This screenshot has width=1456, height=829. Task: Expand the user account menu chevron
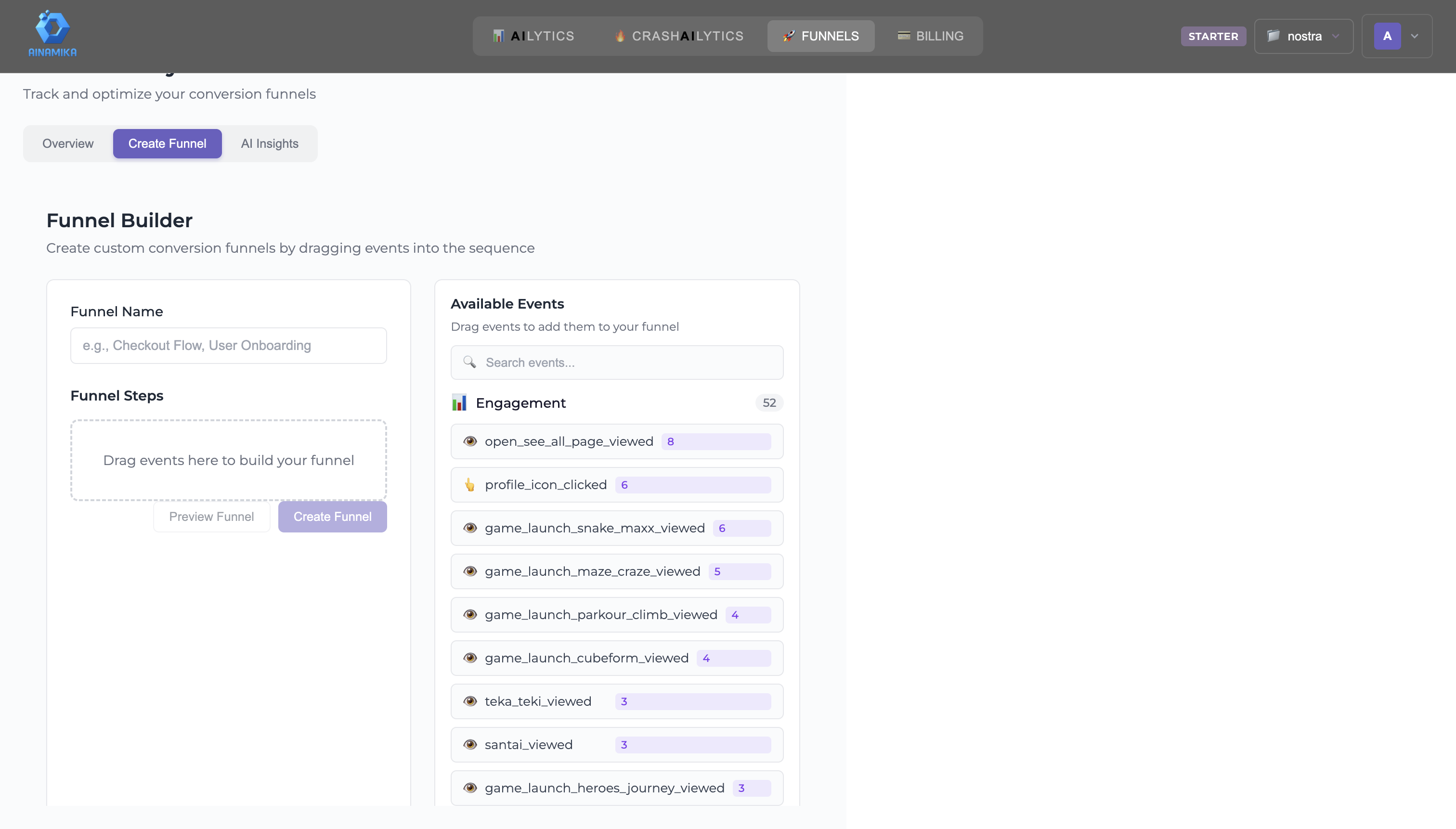(1415, 36)
